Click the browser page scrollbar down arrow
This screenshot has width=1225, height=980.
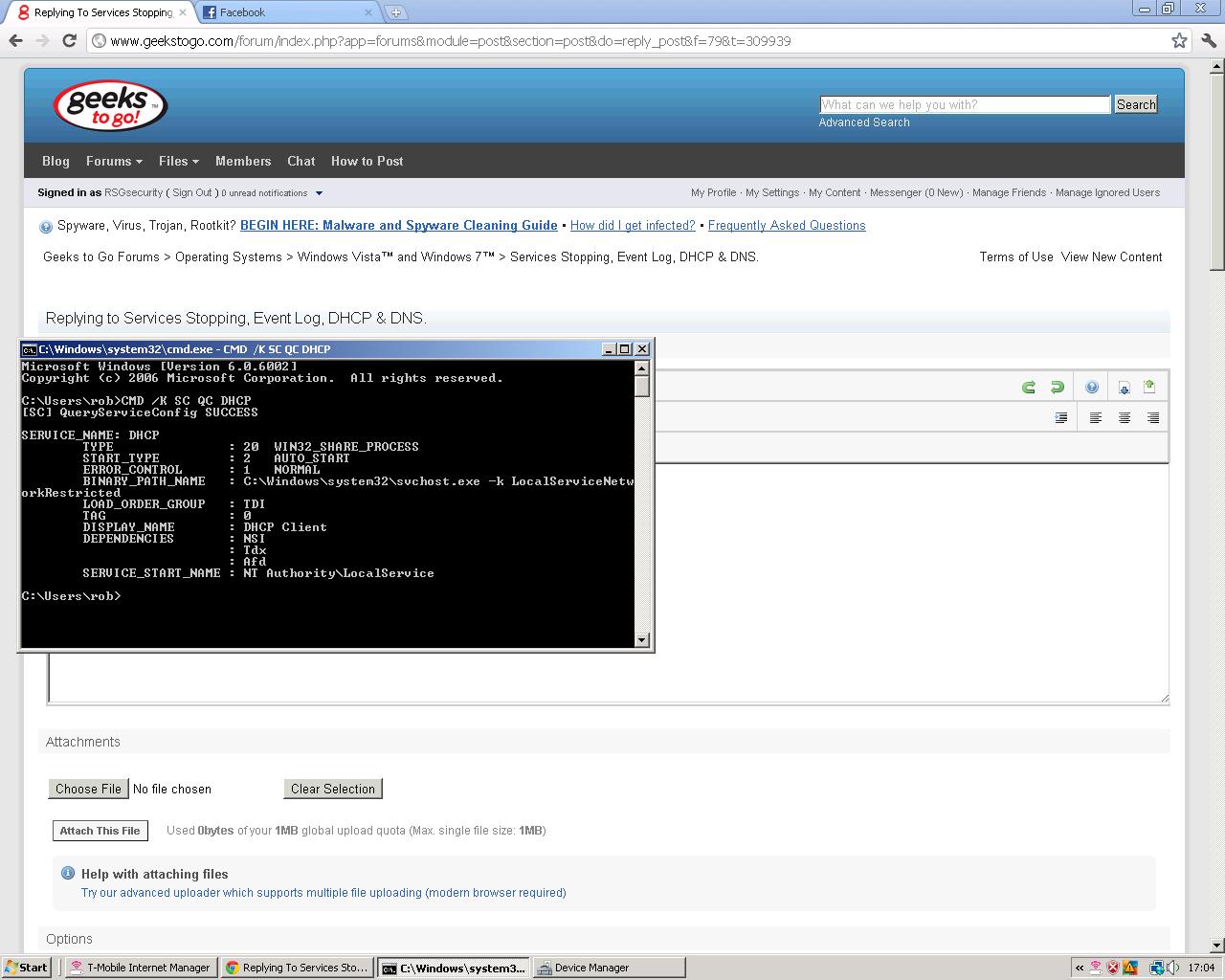(x=1217, y=946)
